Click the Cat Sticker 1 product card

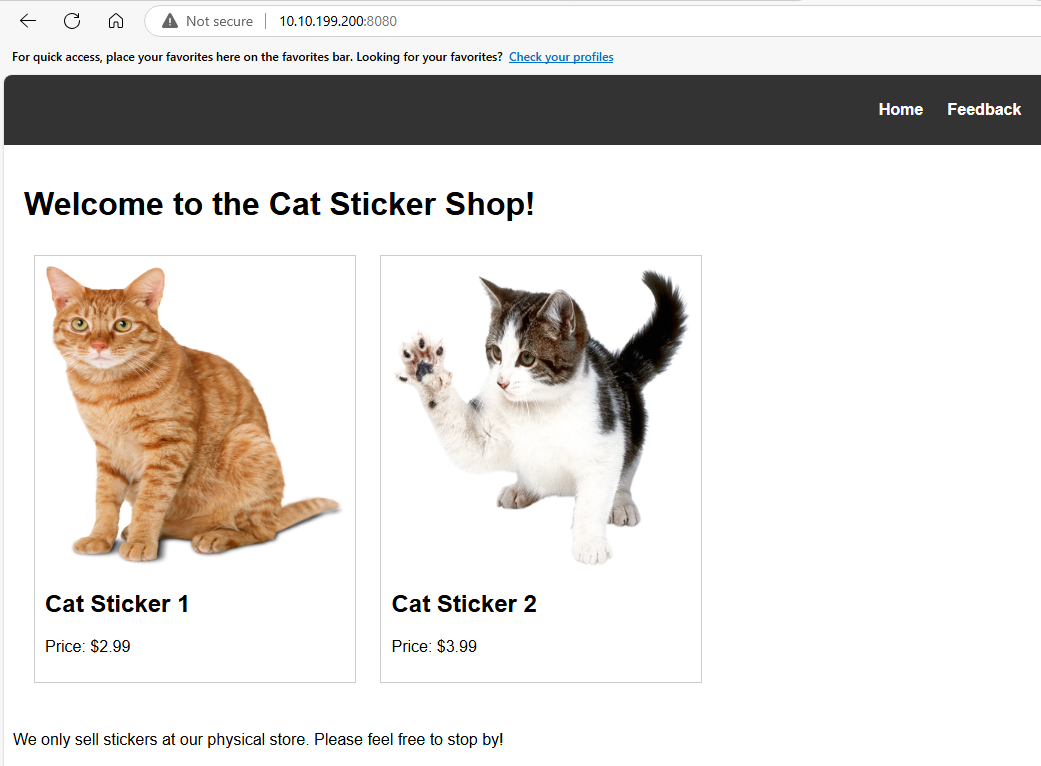click(195, 469)
